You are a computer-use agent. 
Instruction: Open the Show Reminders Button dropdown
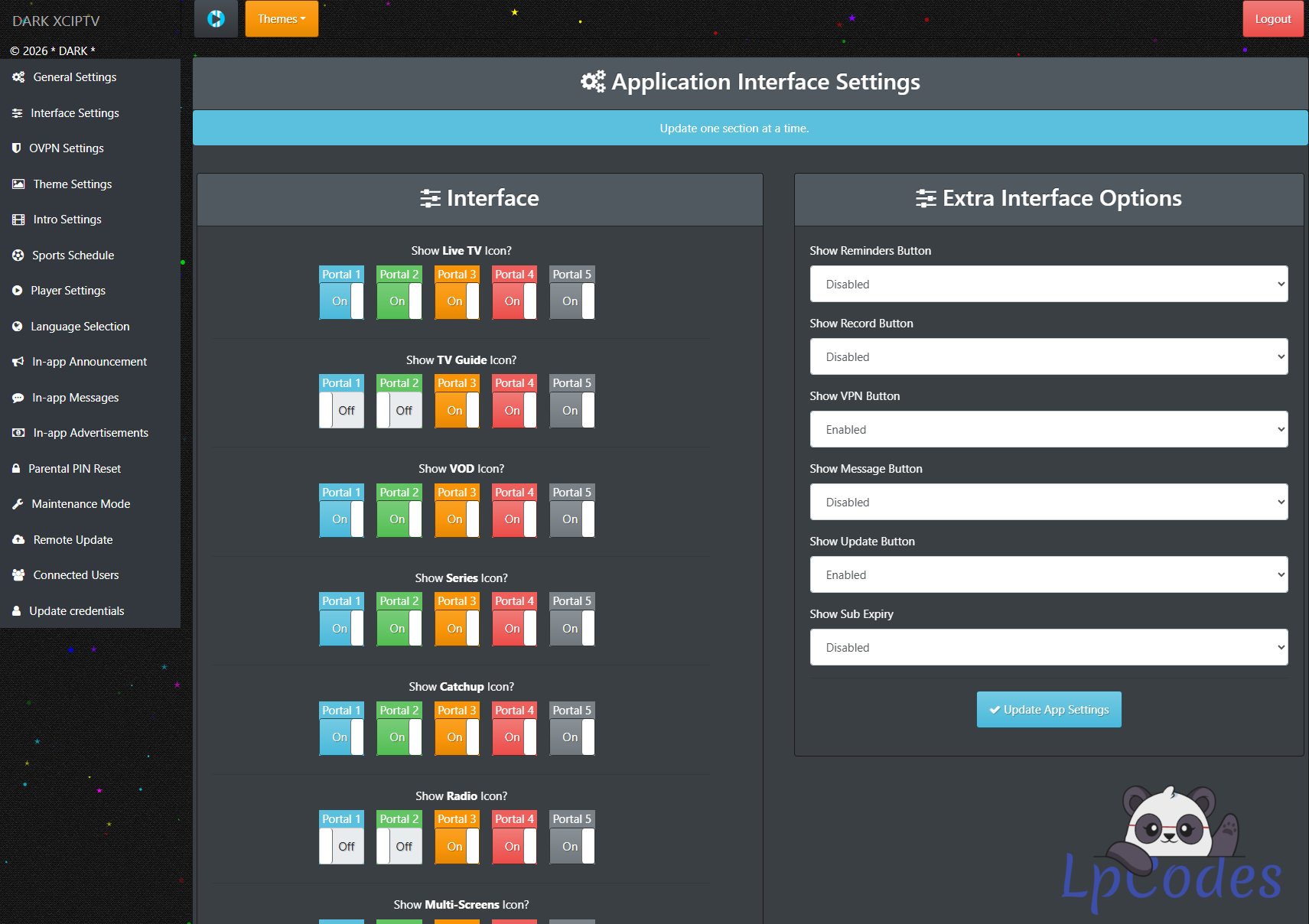[x=1048, y=285]
